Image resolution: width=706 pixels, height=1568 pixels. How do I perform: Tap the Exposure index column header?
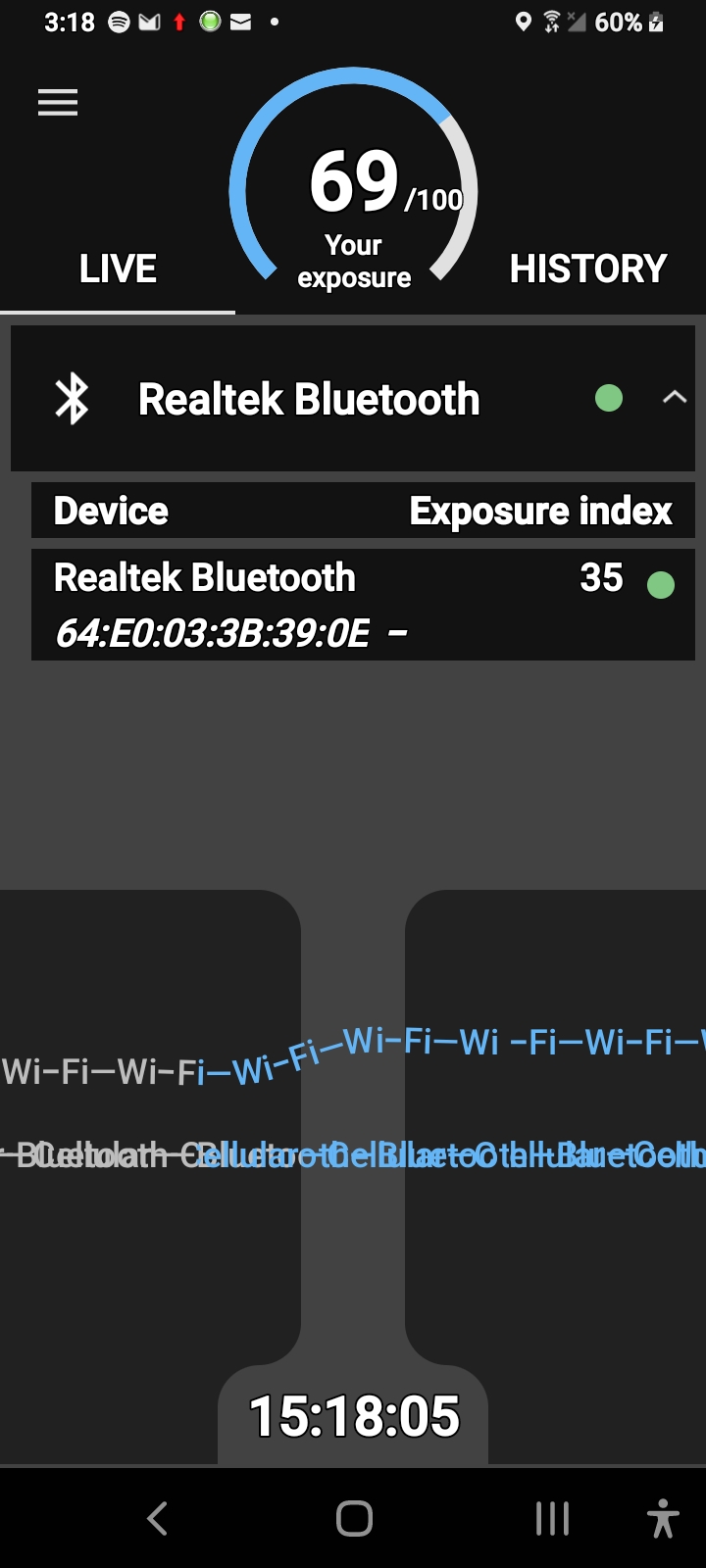[x=540, y=511]
